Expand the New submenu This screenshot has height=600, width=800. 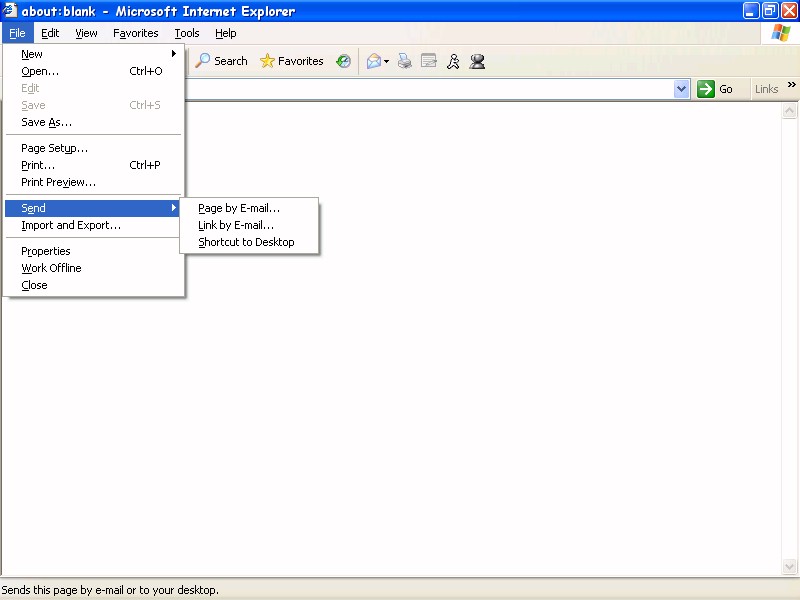(93, 54)
